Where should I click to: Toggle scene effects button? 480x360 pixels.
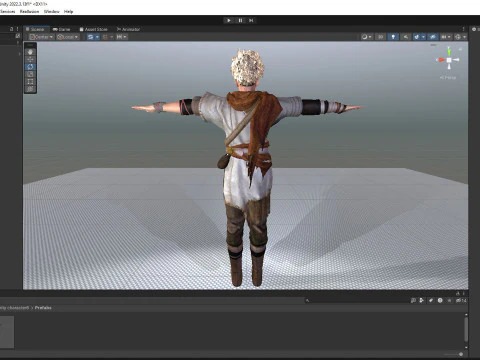pos(416,37)
